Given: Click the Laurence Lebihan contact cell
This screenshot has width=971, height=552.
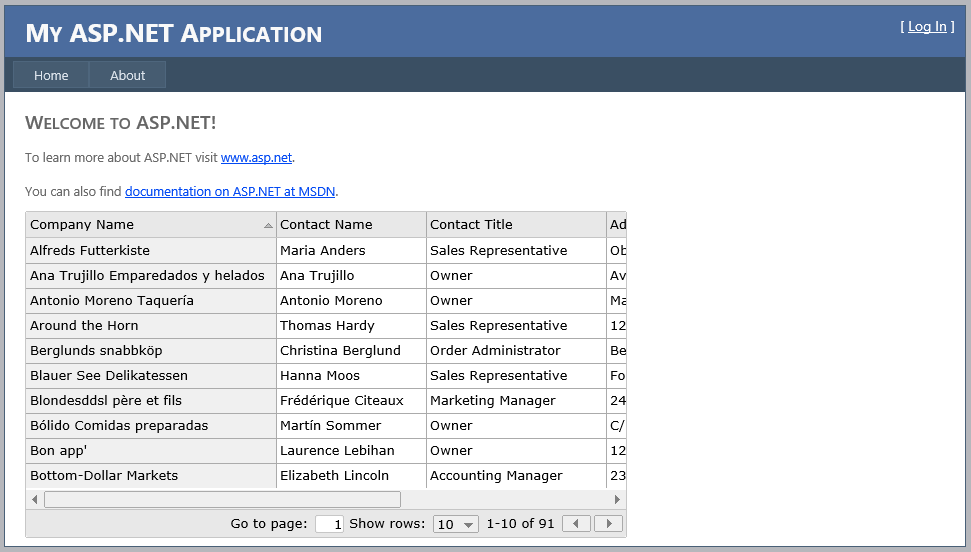Looking at the screenshot, I should tap(351, 450).
